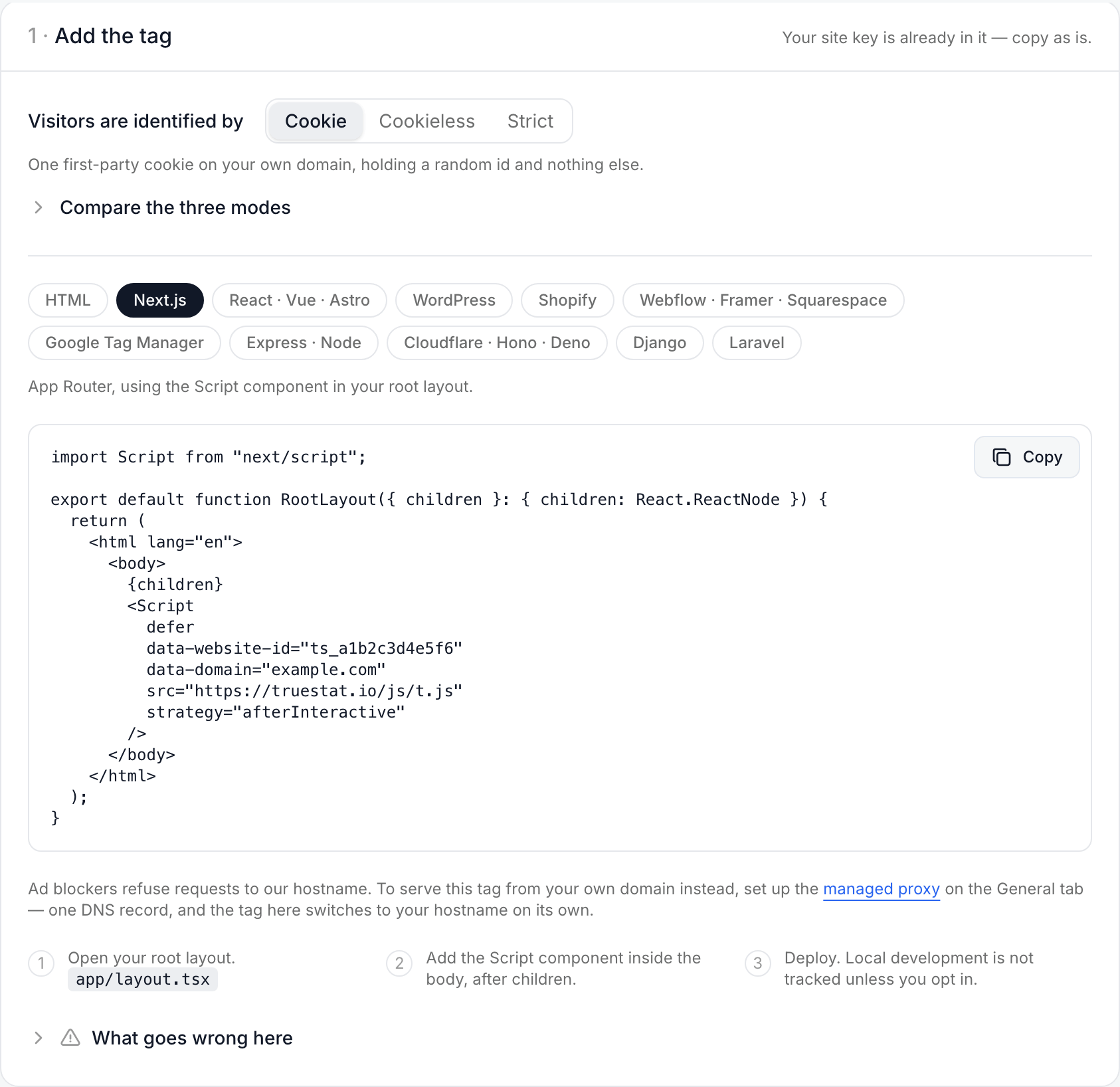This screenshot has height=1087, width=1120.
Task: Follow the managed proxy link
Action: click(881, 889)
